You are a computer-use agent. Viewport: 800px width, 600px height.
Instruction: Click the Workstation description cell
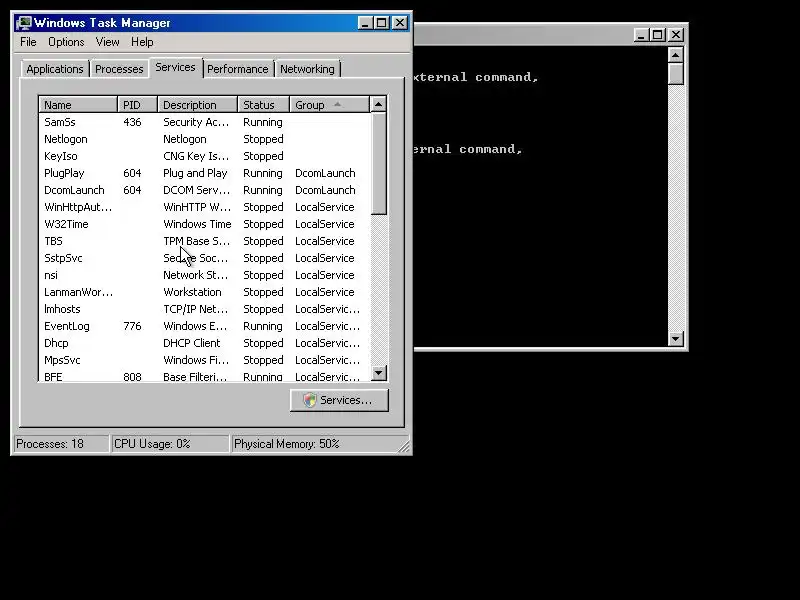(x=192, y=292)
